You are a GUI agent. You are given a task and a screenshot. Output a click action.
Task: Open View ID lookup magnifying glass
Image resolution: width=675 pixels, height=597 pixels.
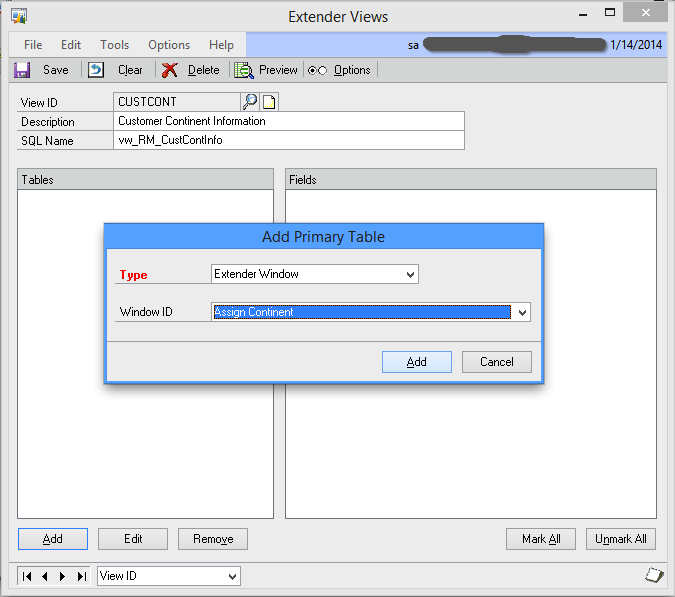point(250,101)
